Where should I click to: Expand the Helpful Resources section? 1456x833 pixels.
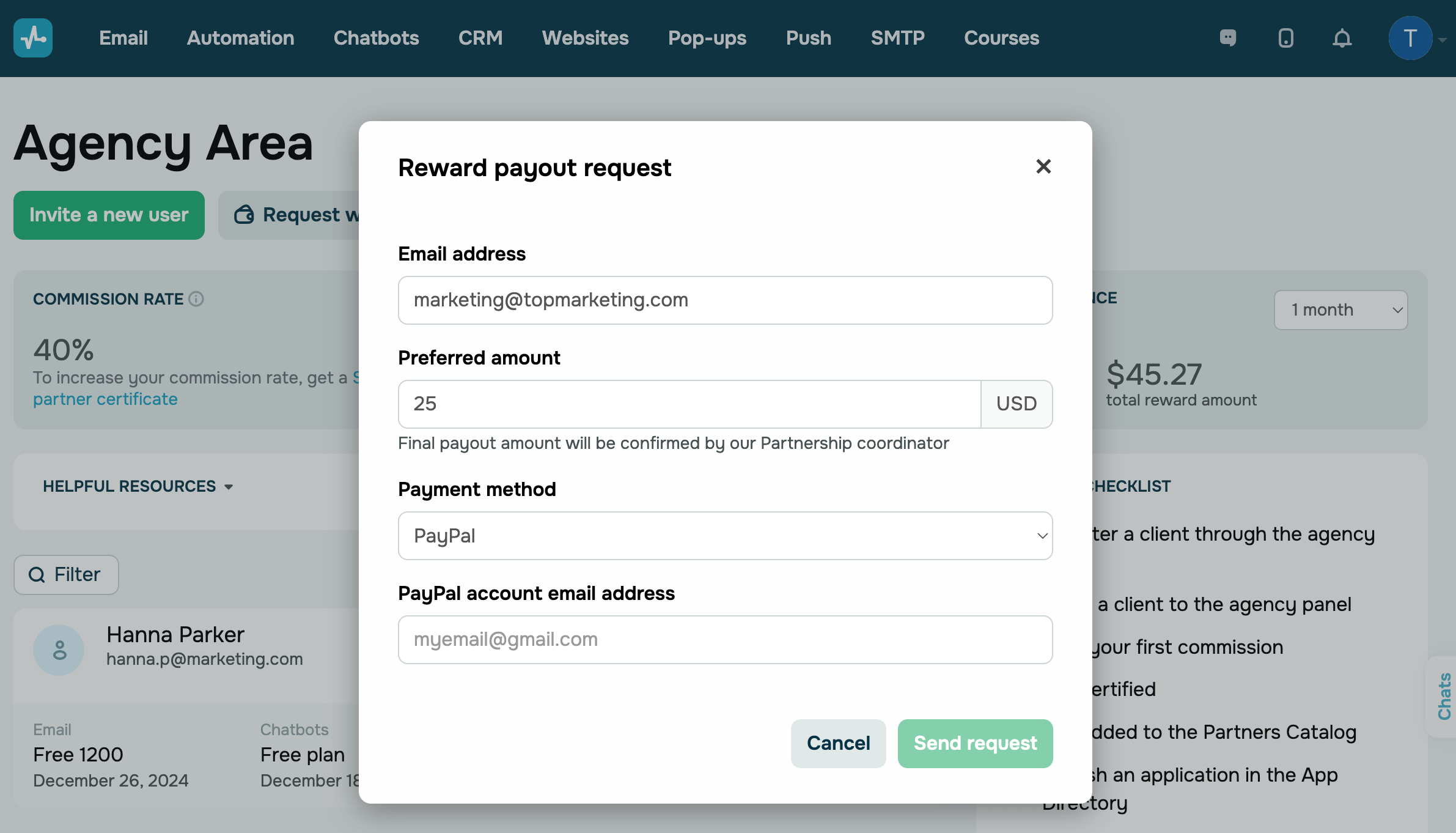coord(138,486)
